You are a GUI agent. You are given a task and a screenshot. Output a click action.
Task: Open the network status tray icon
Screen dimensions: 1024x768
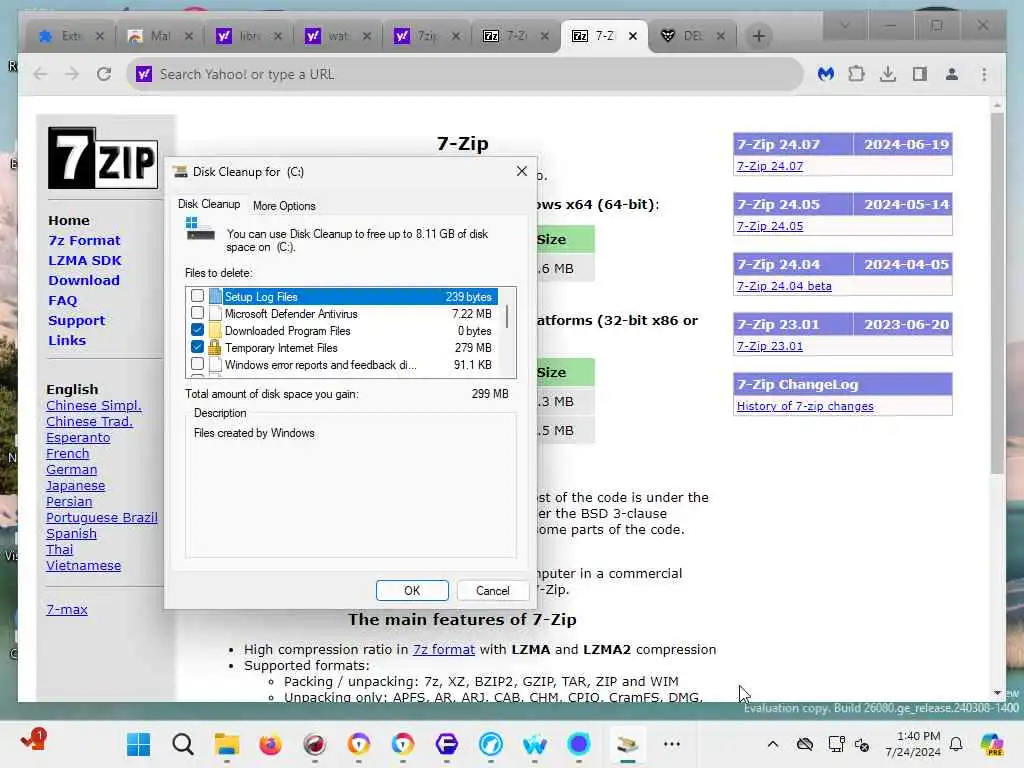pyautogui.click(x=836, y=744)
